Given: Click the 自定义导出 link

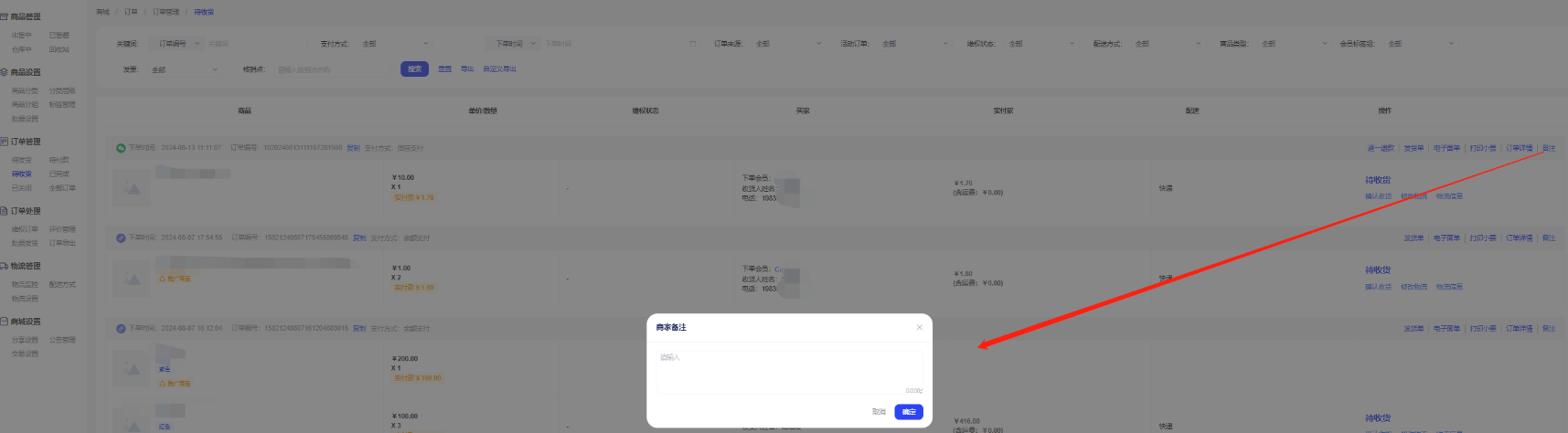Looking at the screenshot, I should pyautogui.click(x=499, y=69).
